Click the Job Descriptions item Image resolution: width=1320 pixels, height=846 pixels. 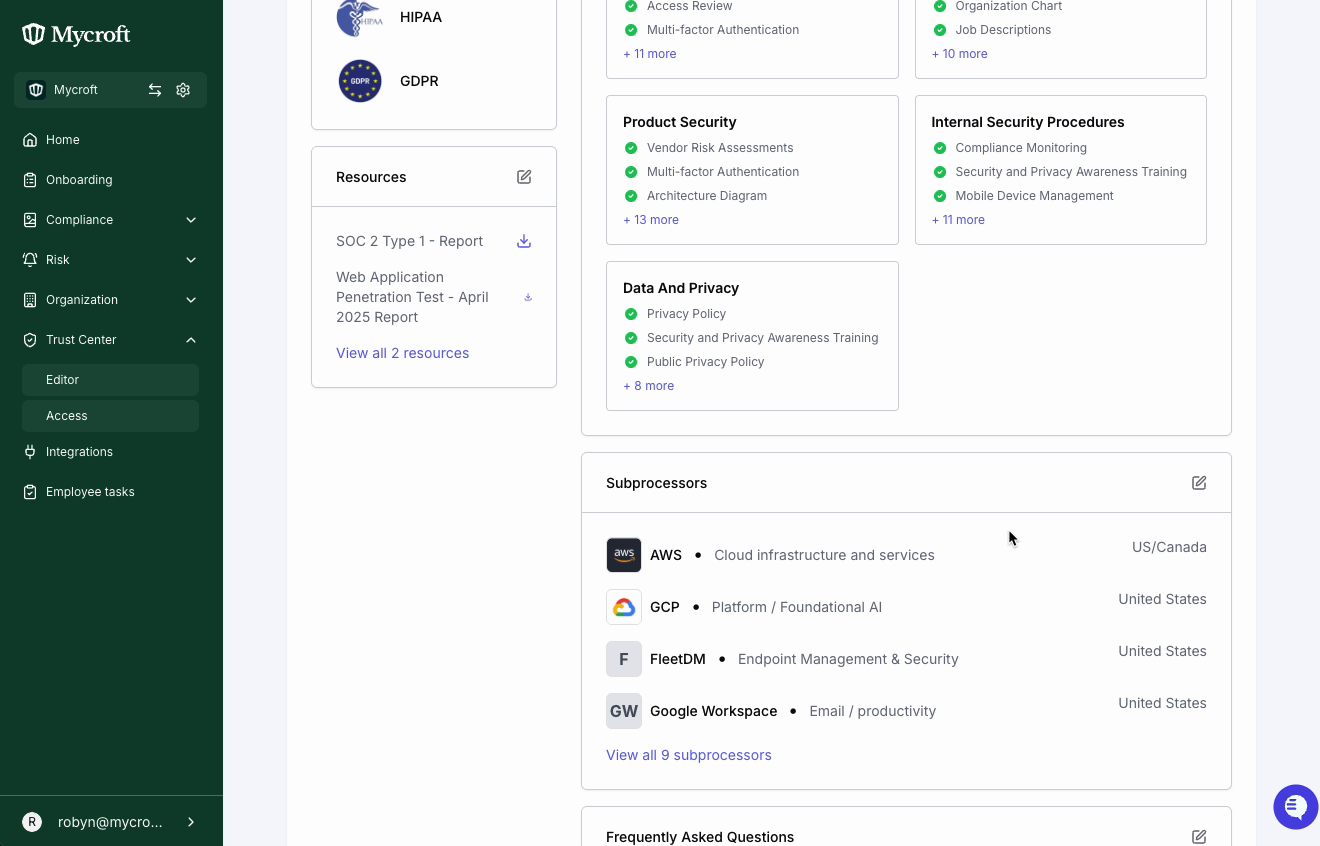1003,30
